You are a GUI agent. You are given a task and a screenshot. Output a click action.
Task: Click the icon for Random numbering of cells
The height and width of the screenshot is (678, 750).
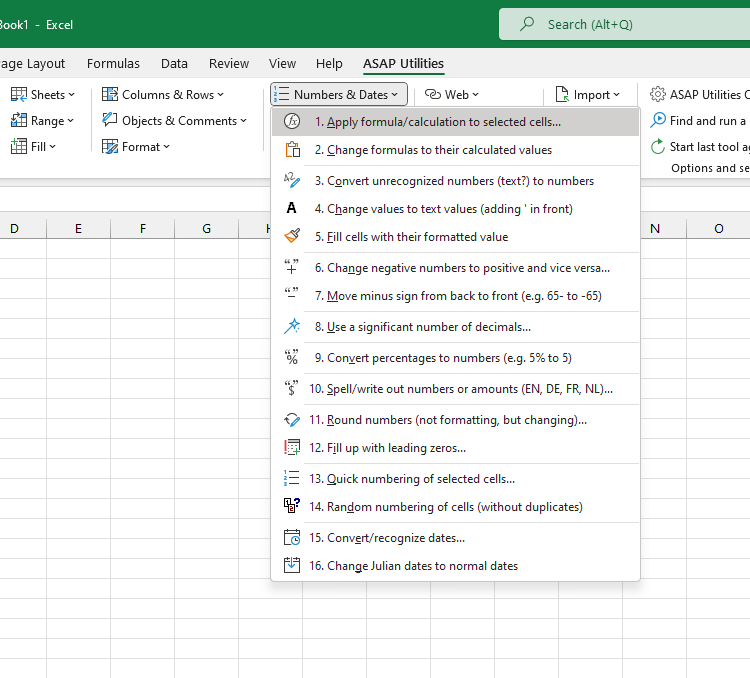pos(292,506)
